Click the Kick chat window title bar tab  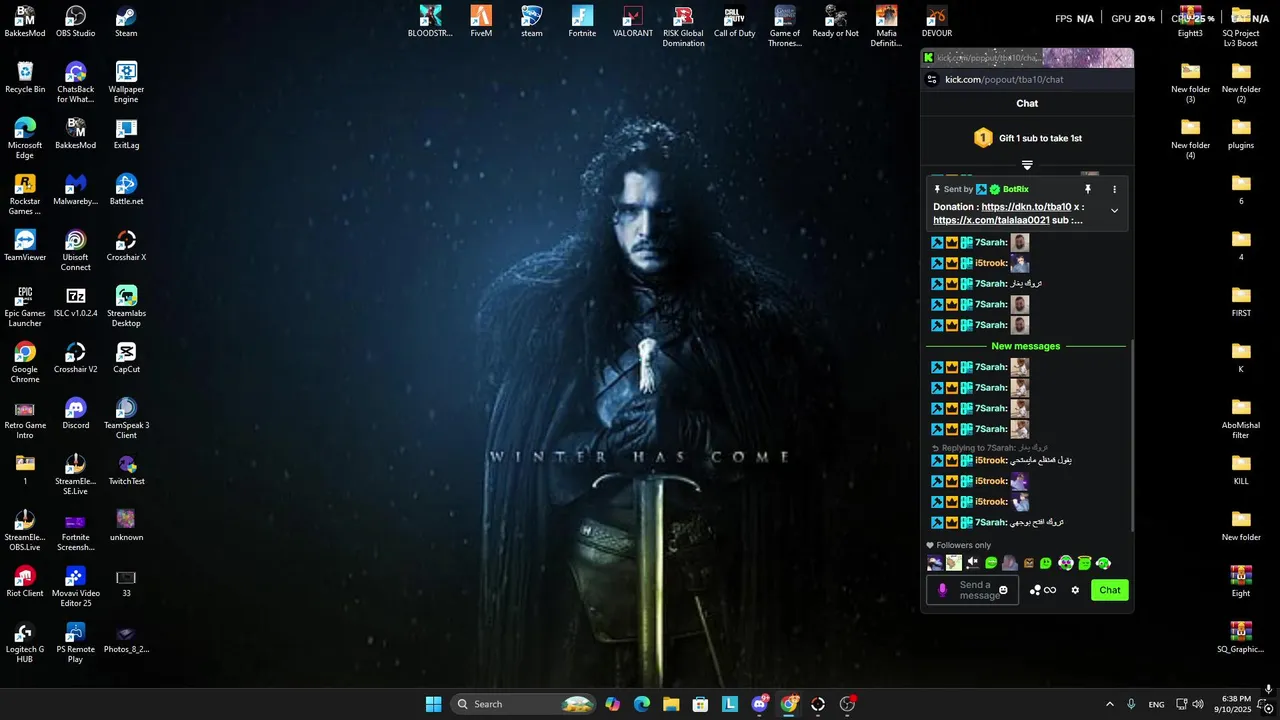pos(1027,58)
